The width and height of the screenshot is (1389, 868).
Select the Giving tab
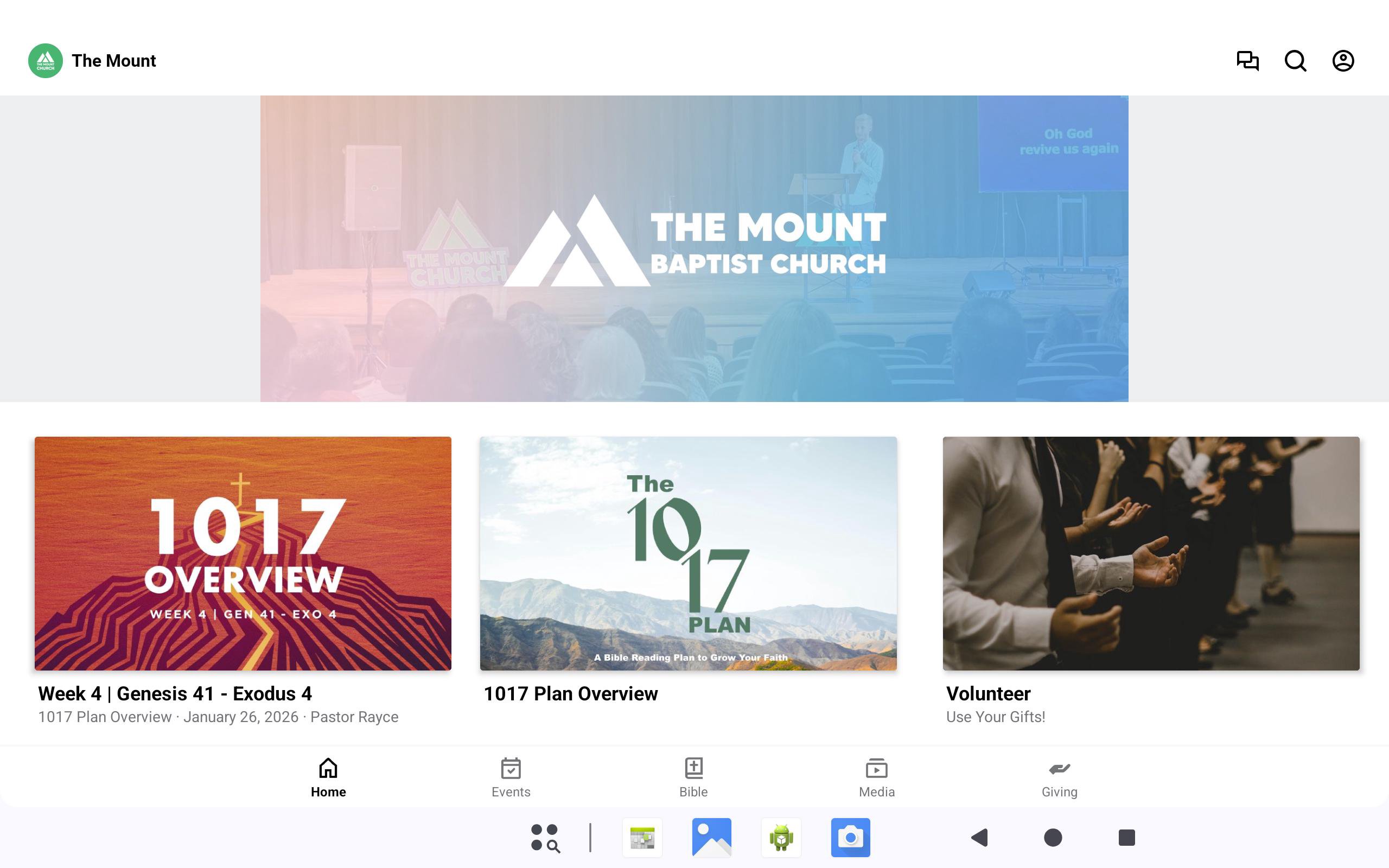pos(1060,778)
